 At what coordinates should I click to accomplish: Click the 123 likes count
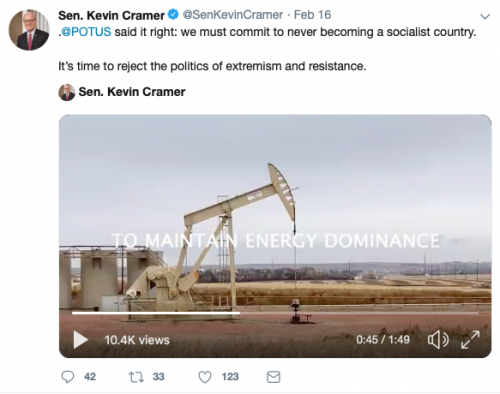click(x=230, y=377)
